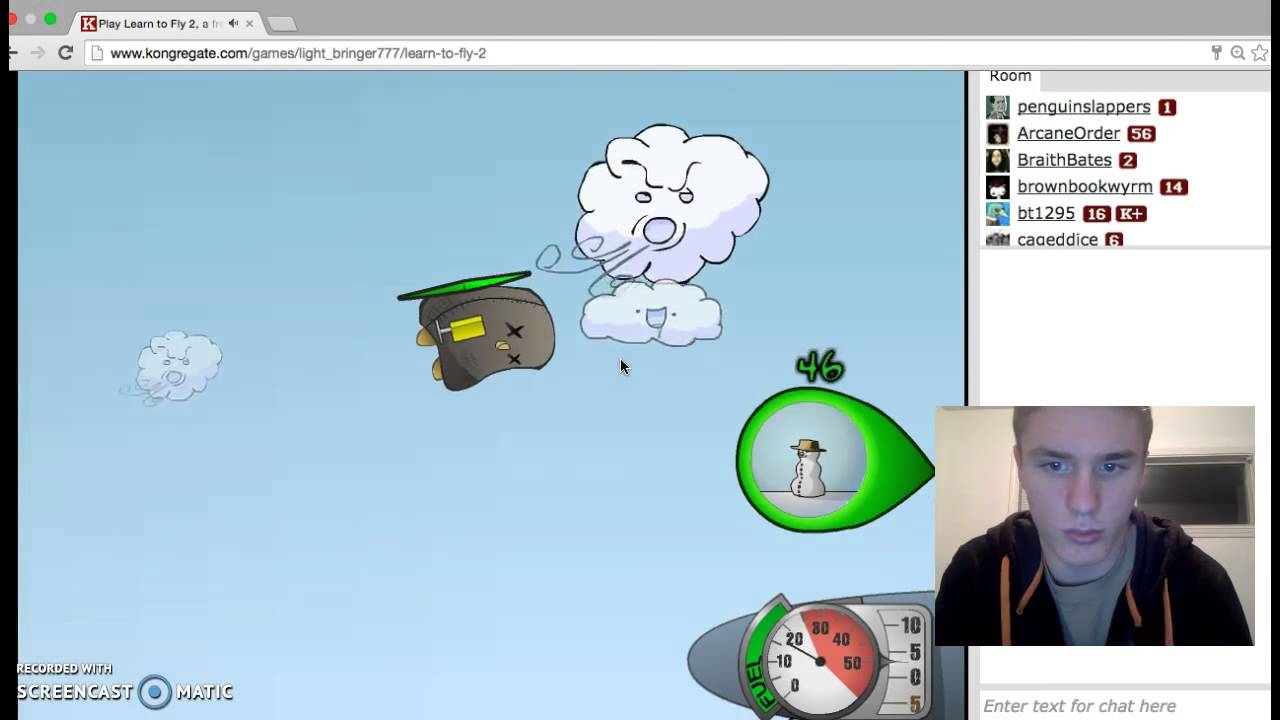Open cageddice user profile
The image size is (1280, 720).
[1057, 239]
